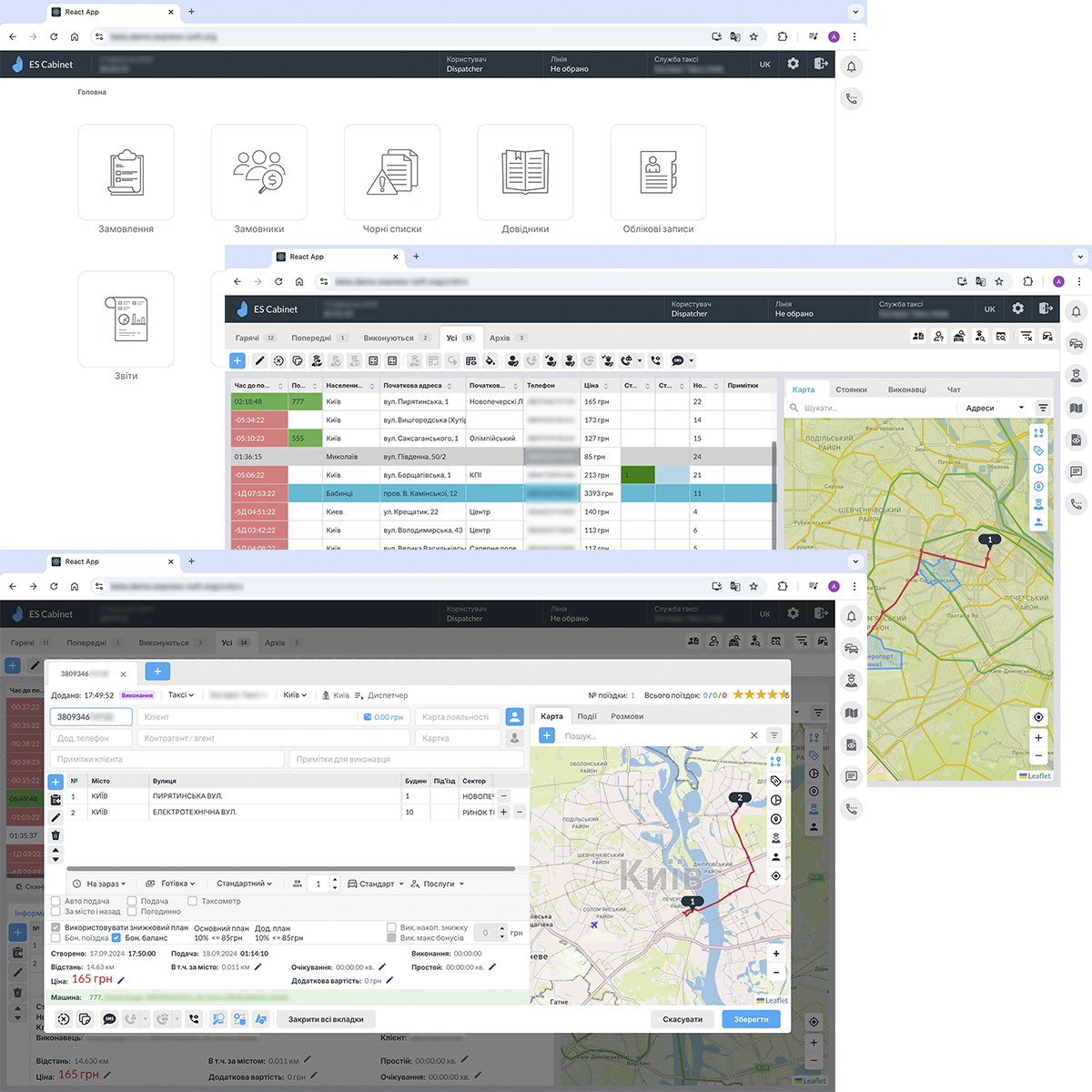Open the map icon in the middle window's right sidebar

[1076, 408]
